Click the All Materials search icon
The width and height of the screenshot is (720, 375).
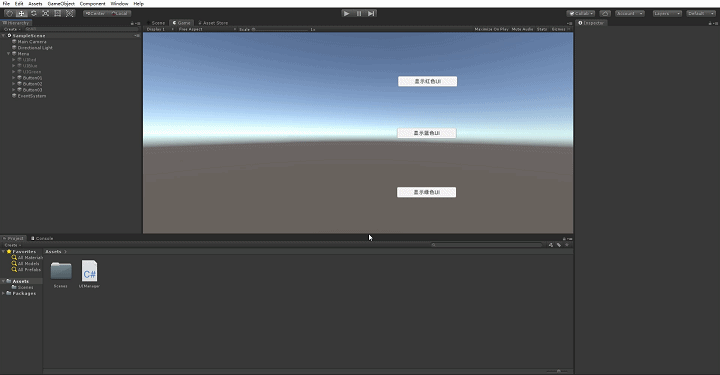tap(14, 257)
